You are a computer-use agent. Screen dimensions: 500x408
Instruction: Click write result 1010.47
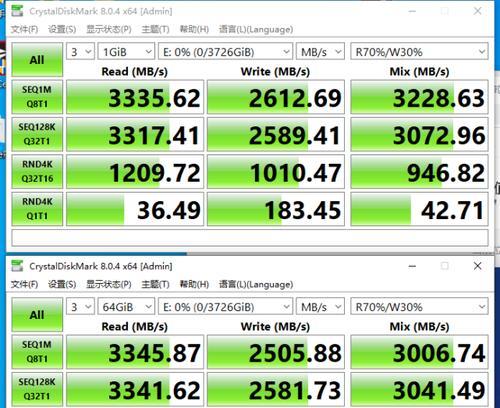(276, 172)
